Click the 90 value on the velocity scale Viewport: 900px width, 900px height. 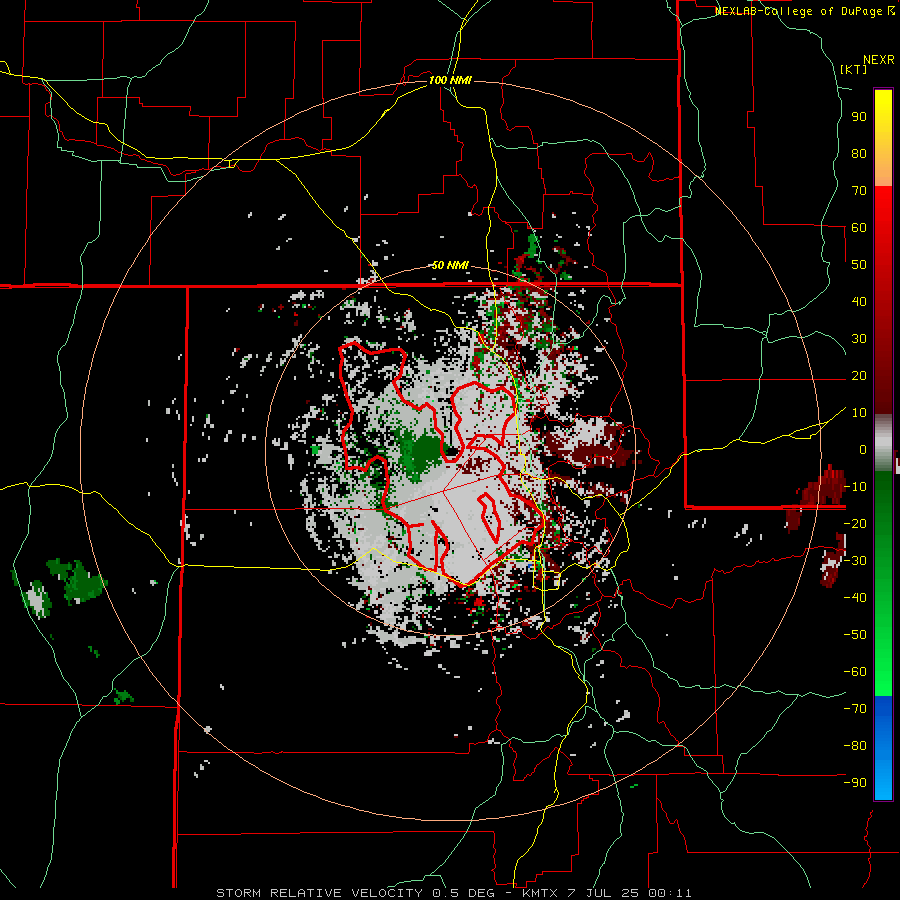859,117
